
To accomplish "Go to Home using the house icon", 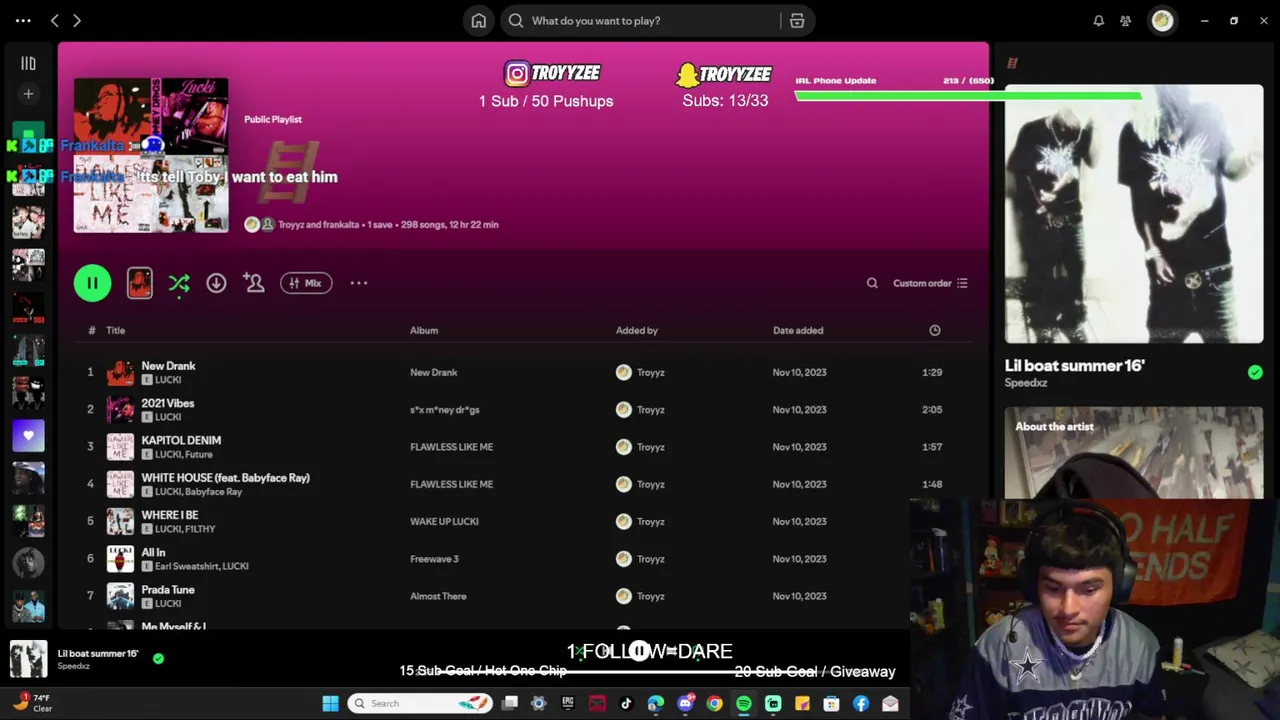I will pyautogui.click(x=479, y=20).
